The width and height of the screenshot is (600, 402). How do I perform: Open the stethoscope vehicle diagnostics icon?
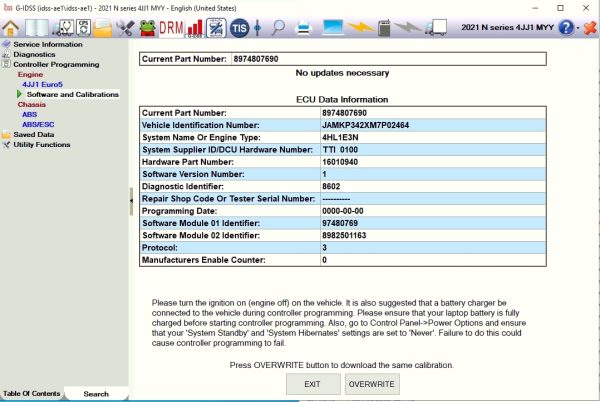[x=64, y=28]
